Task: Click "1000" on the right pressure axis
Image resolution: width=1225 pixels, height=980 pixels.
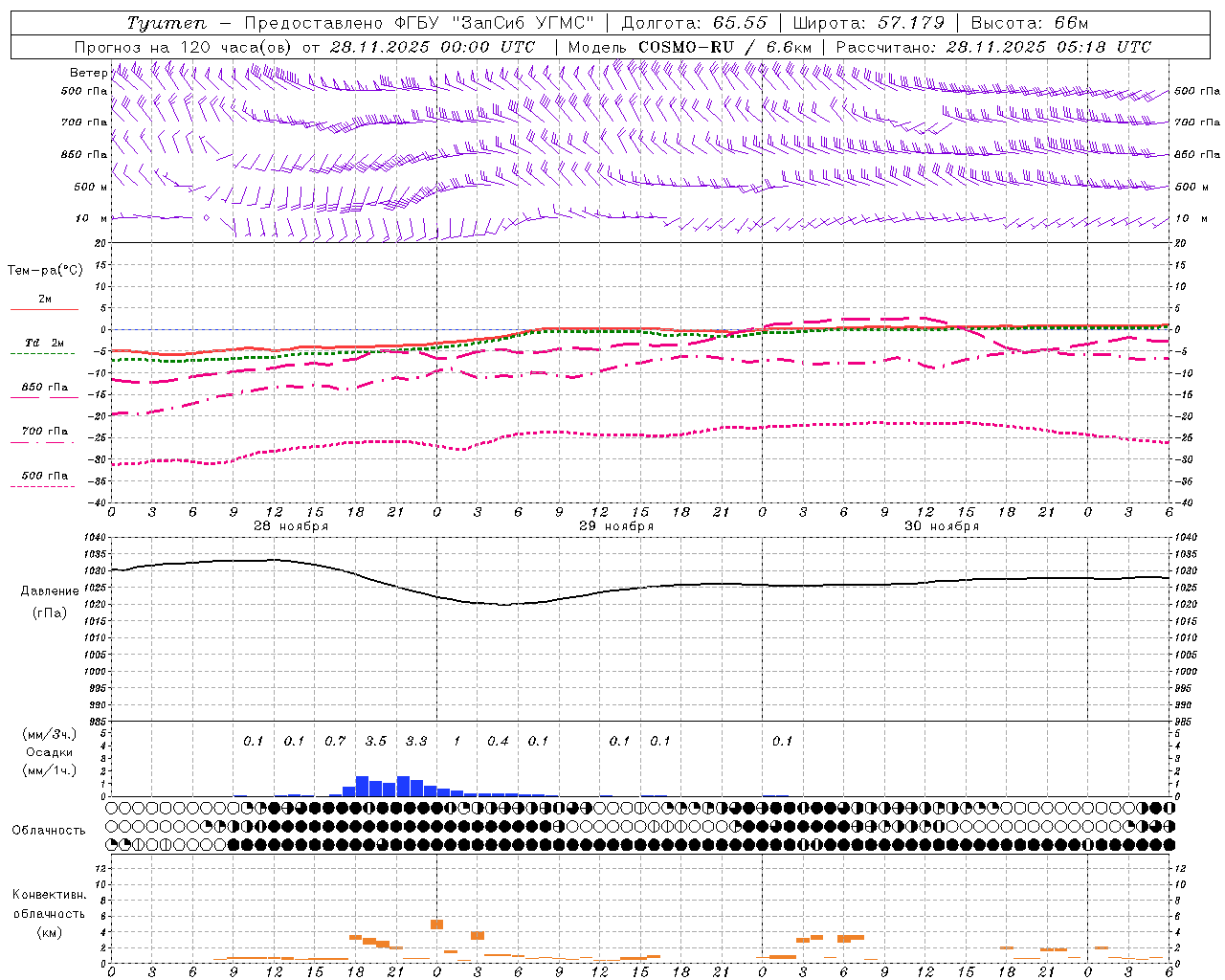Action: (1185, 672)
